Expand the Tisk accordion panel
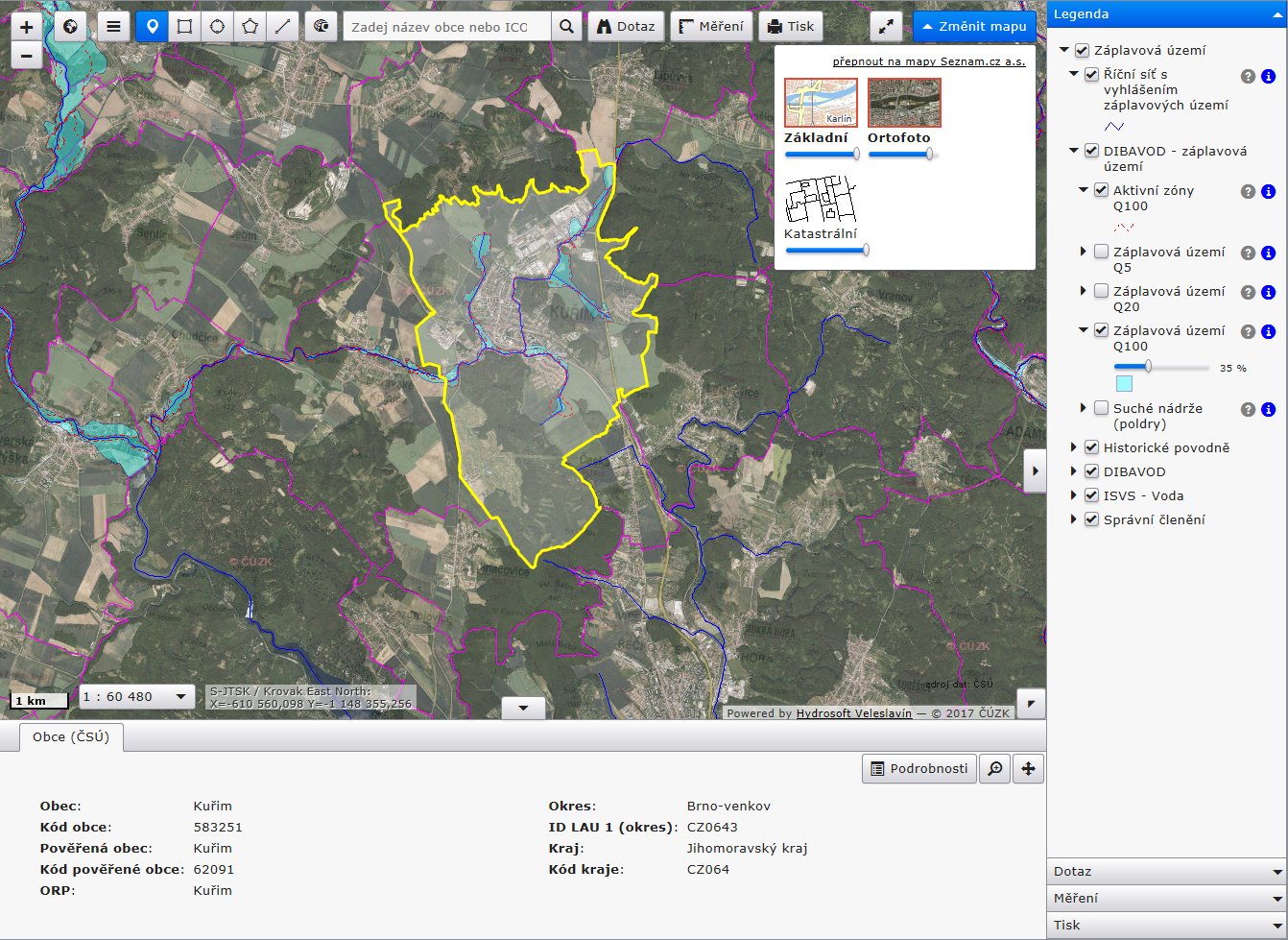 coord(1167,926)
